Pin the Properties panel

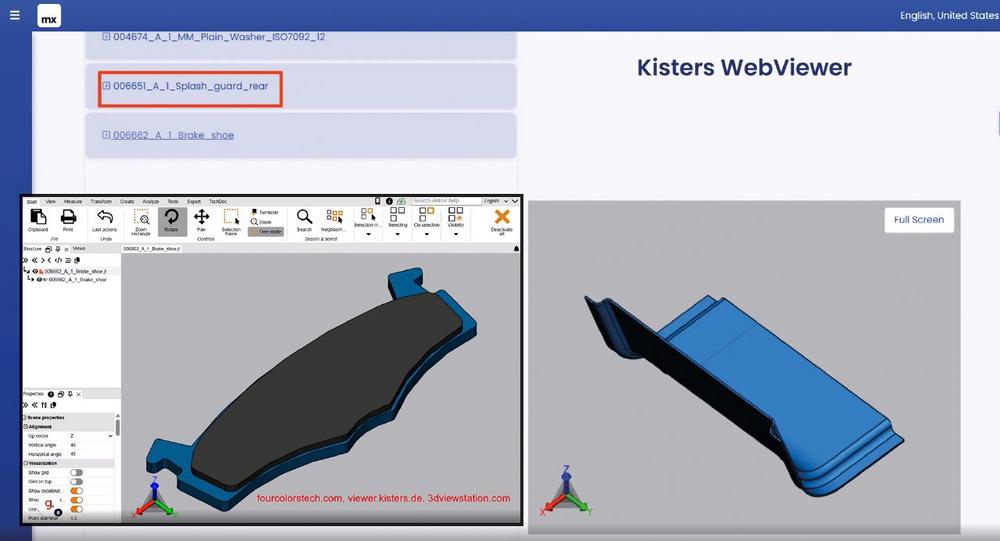tap(70, 394)
